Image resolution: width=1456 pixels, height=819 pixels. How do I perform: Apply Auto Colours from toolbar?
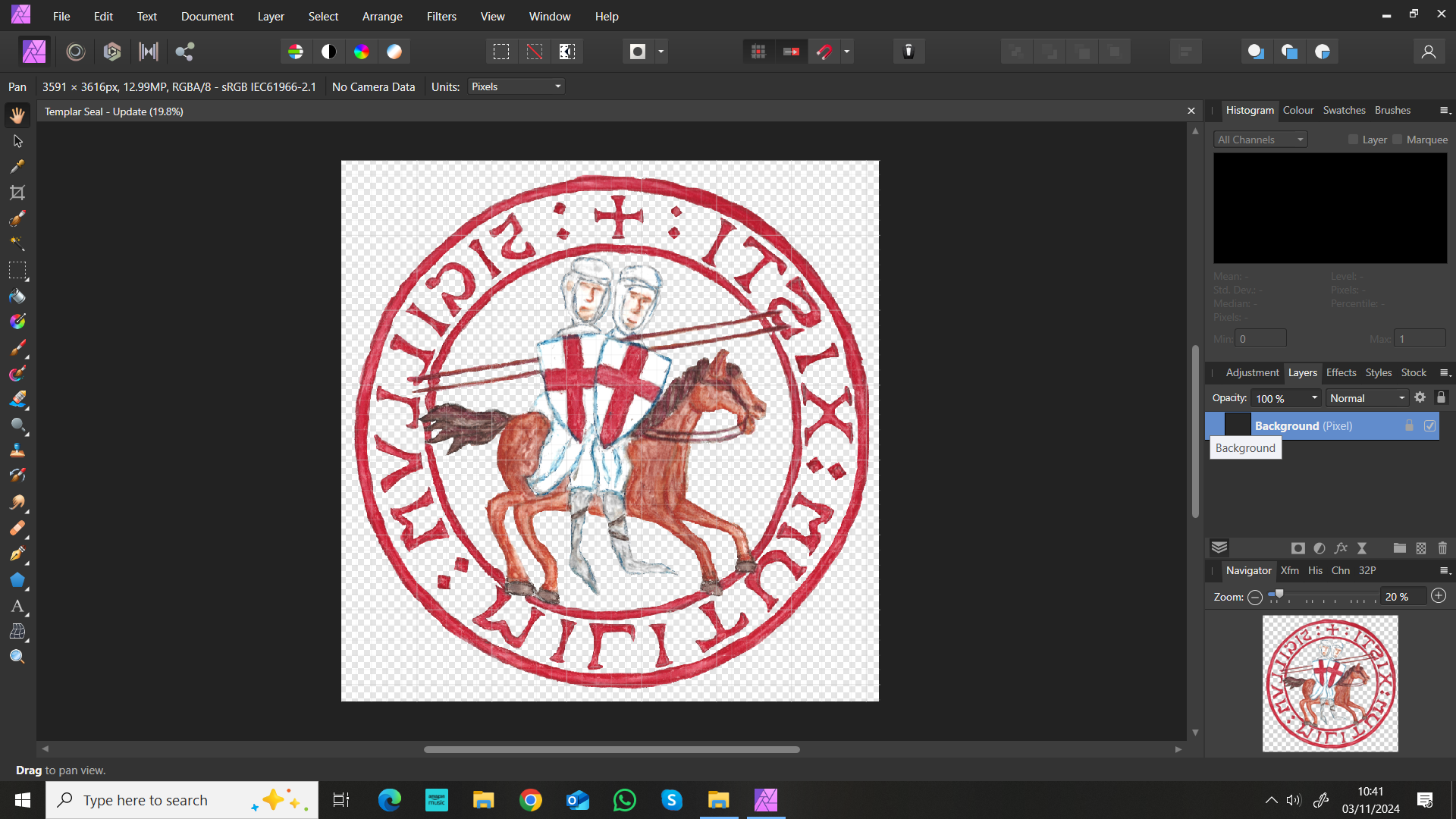pyautogui.click(x=362, y=52)
